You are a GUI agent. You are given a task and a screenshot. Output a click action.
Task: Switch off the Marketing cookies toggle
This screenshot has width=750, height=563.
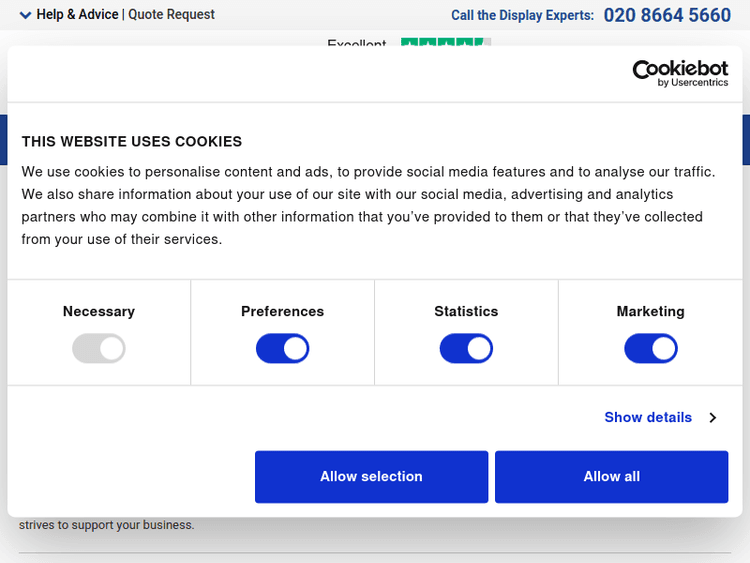pos(650,349)
